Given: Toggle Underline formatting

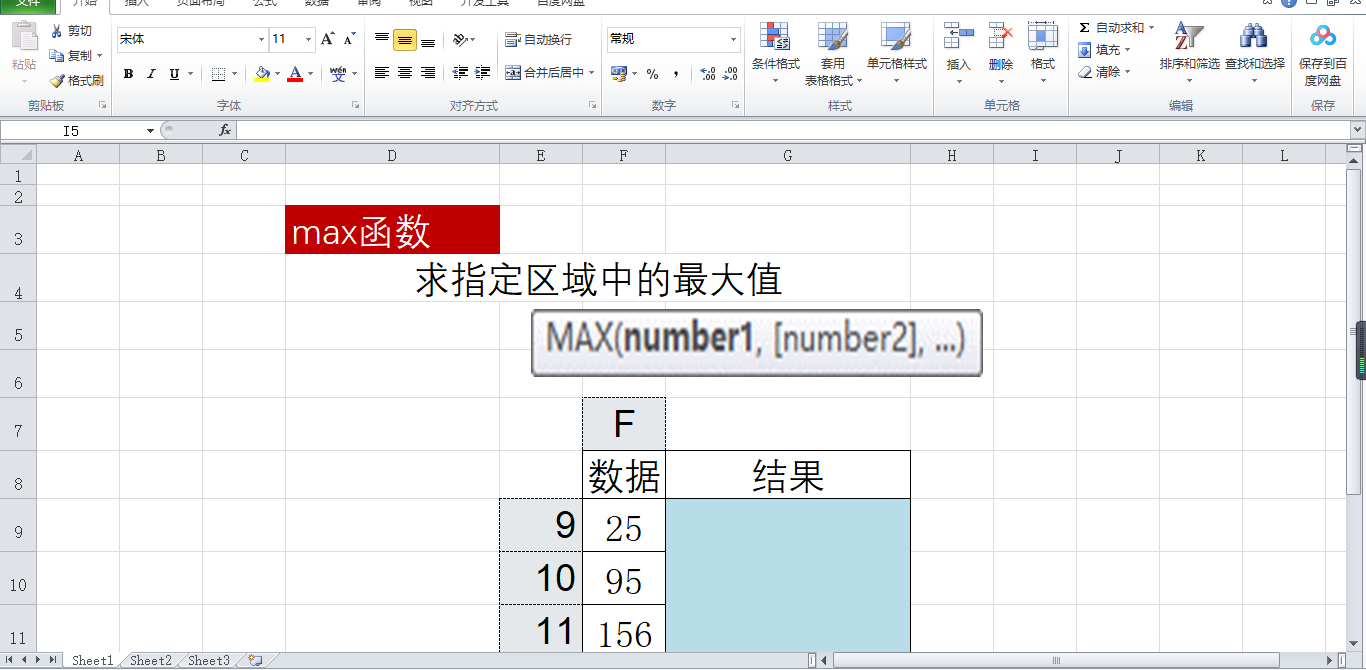Looking at the screenshot, I should point(174,74).
